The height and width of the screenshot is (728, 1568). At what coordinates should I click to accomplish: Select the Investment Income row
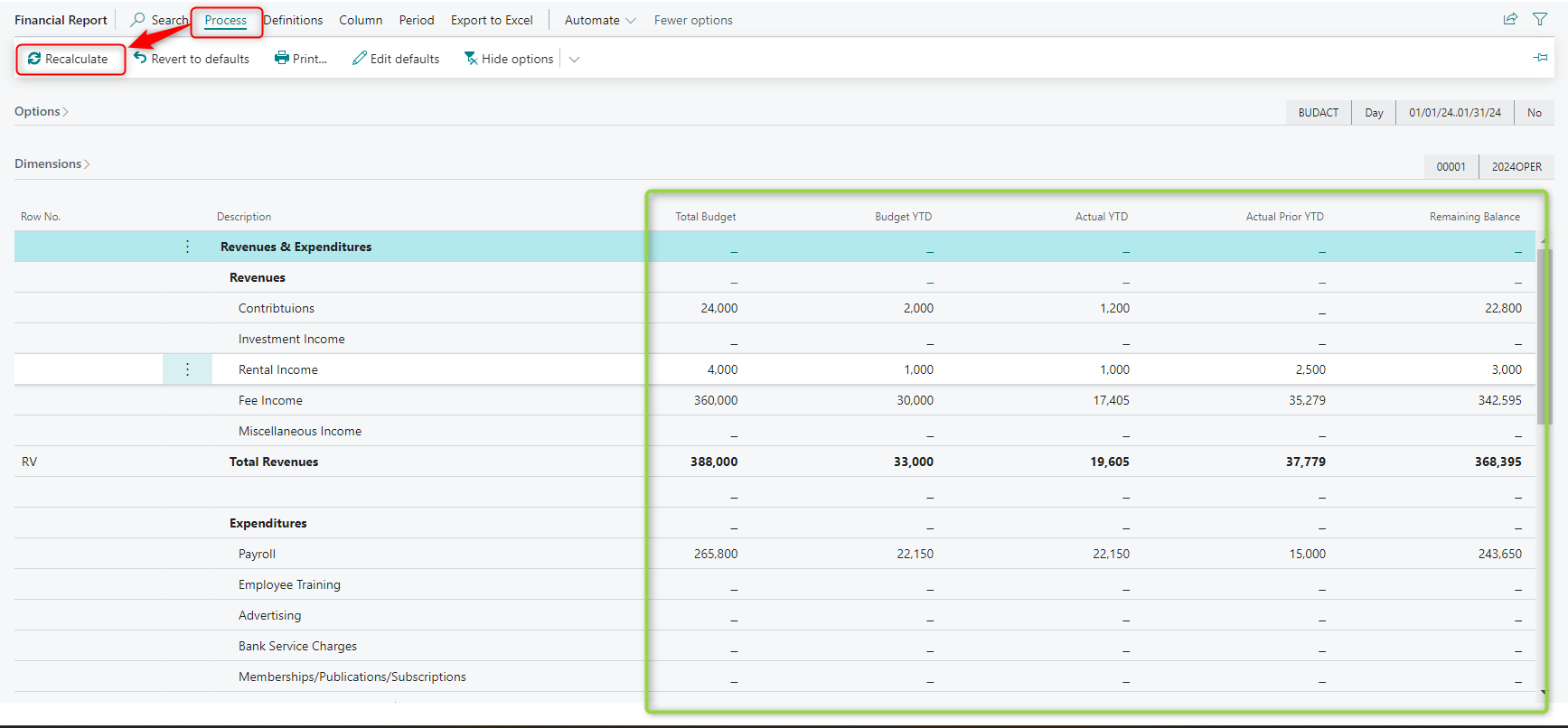(x=775, y=339)
